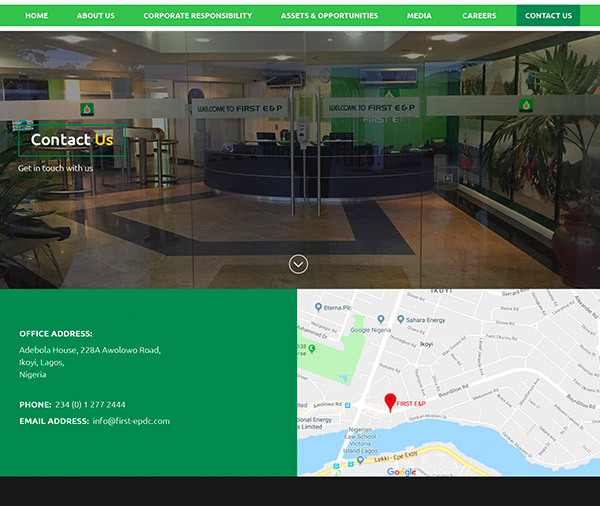Screen dimensions: 600x506
Task: Click the blue transit icon on Awolowo Rd
Action: coord(347,405)
